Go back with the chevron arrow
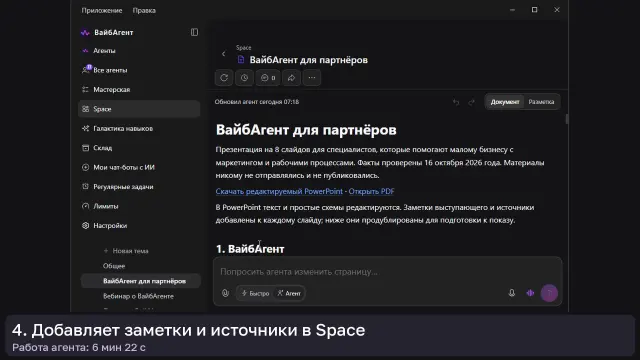The image size is (640, 360). pyautogui.click(x=223, y=54)
